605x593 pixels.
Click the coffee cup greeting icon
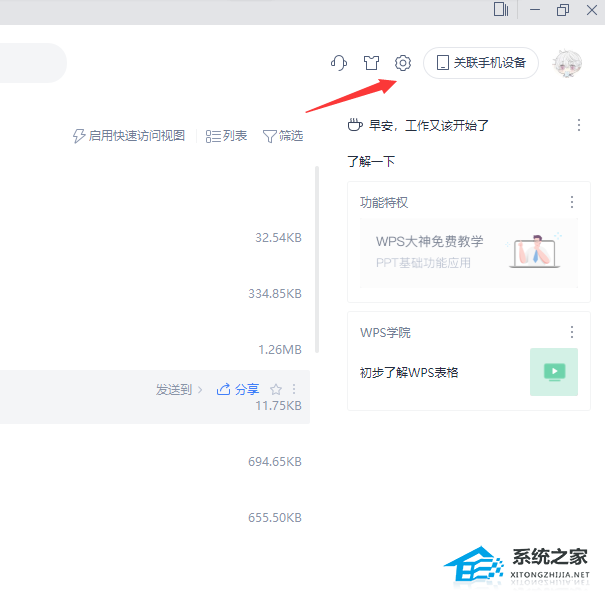click(x=354, y=125)
